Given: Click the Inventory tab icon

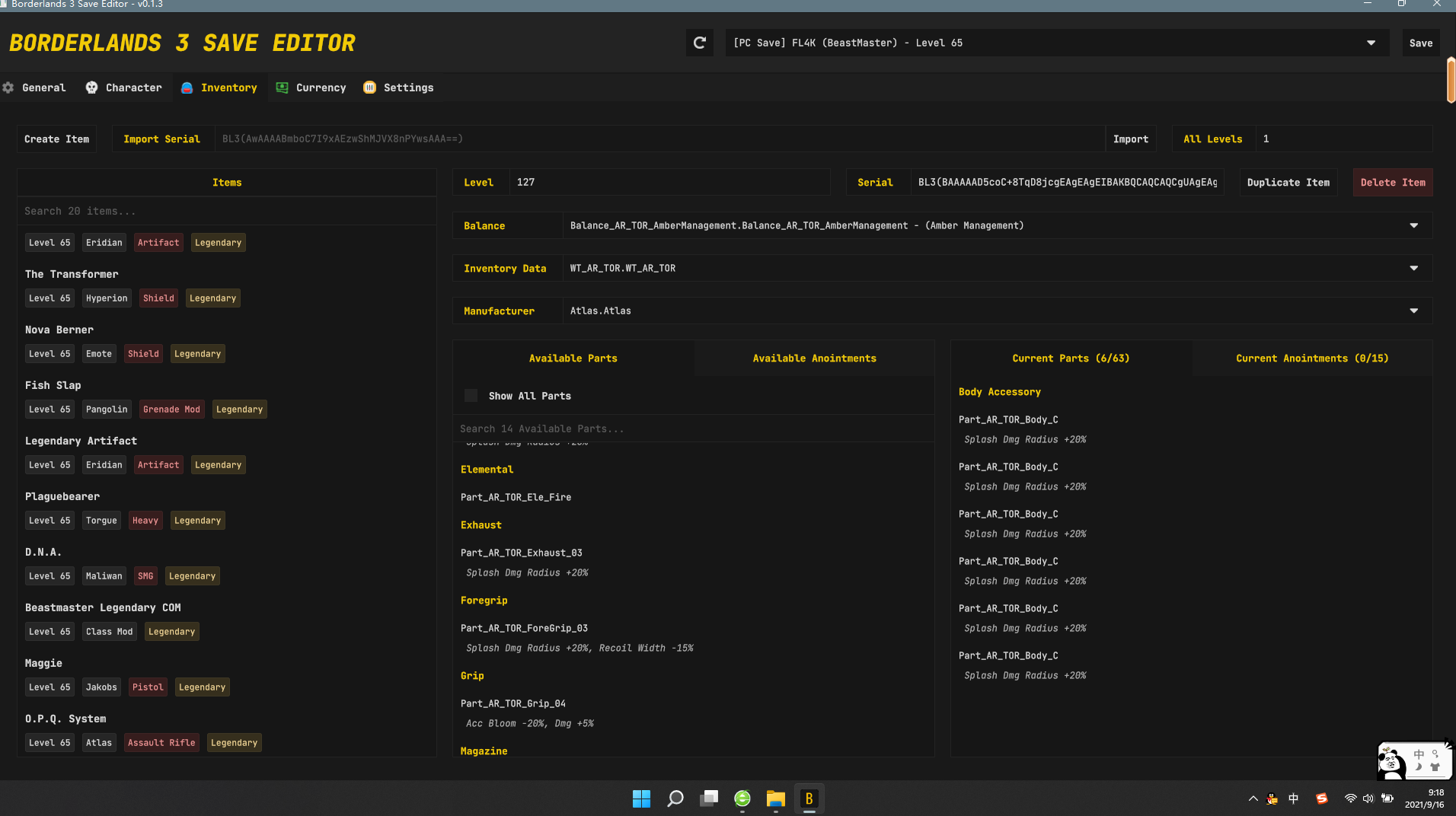Looking at the screenshot, I should click(x=187, y=88).
